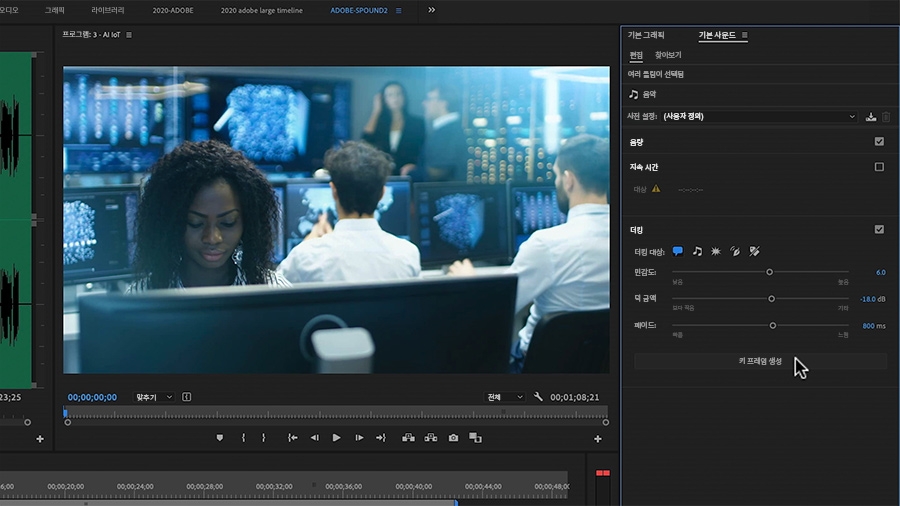Disable the 음량 (Loudness) checkbox

point(879,142)
